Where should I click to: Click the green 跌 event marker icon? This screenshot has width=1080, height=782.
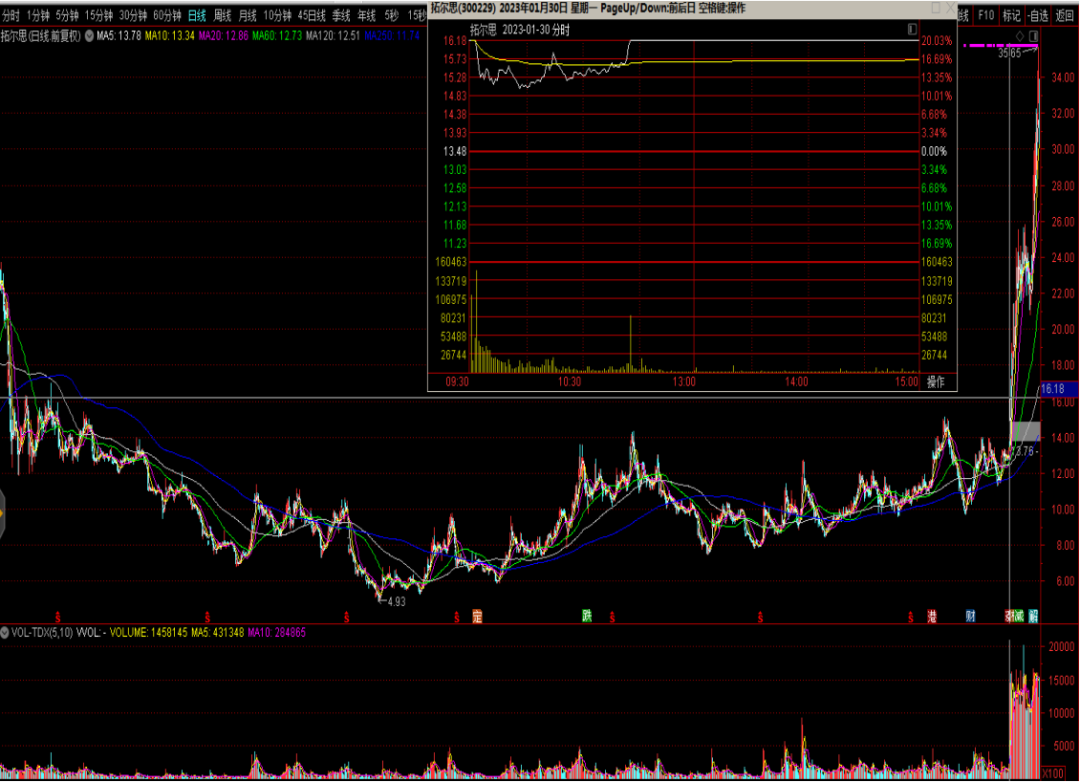pos(588,615)
